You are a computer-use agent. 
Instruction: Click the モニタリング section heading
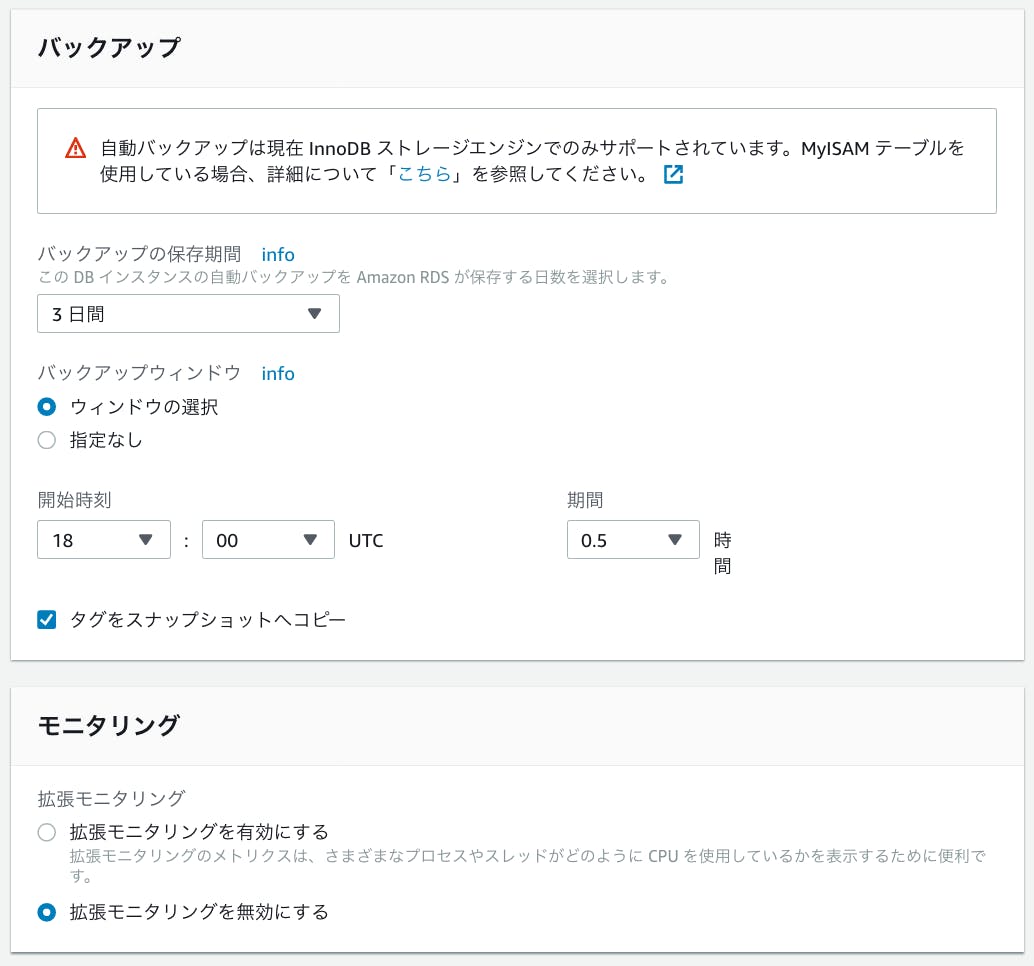(109, 725)
